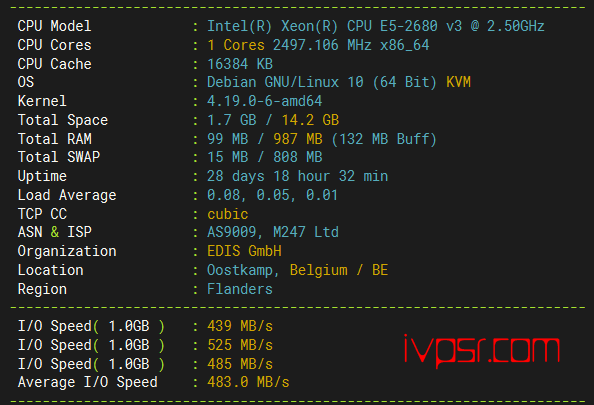Viewport: 594px width, 405px height.
Task: Select the kernel version 4.19.0-6-amd64
Action: click(264, 101)
